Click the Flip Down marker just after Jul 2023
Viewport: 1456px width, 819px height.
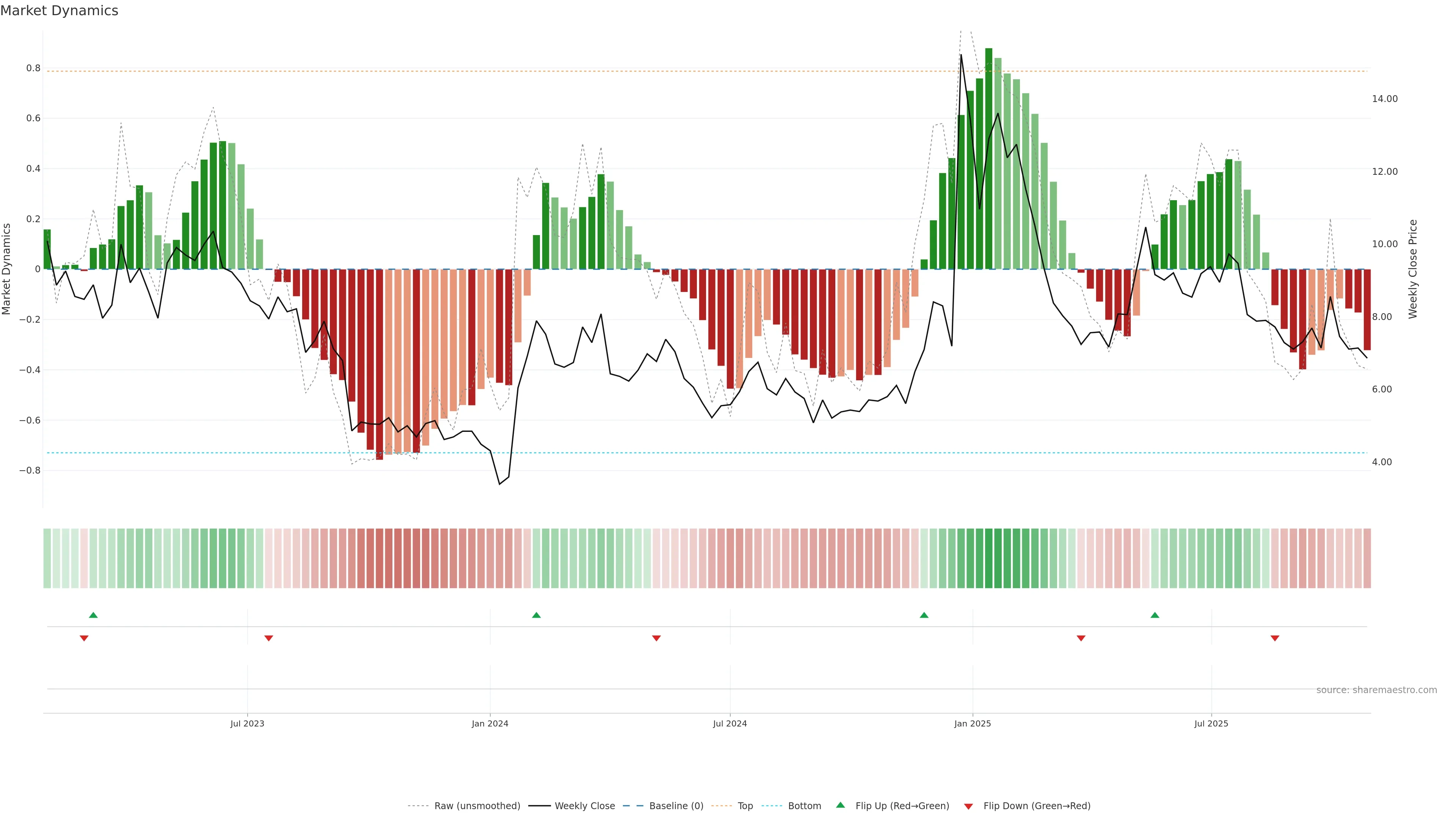pyautogui.click(x=268, y=638)
